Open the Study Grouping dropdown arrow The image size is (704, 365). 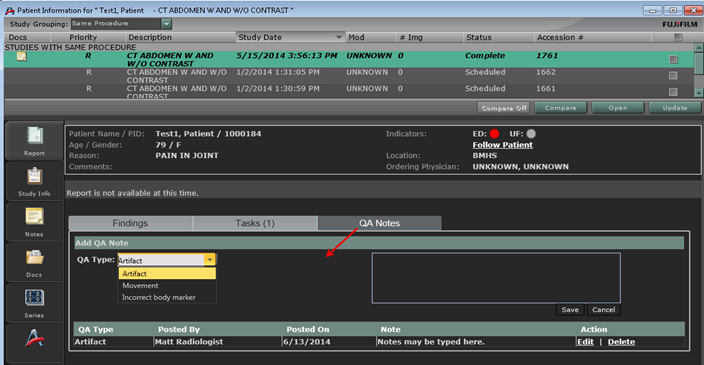[x=166, y=24]
